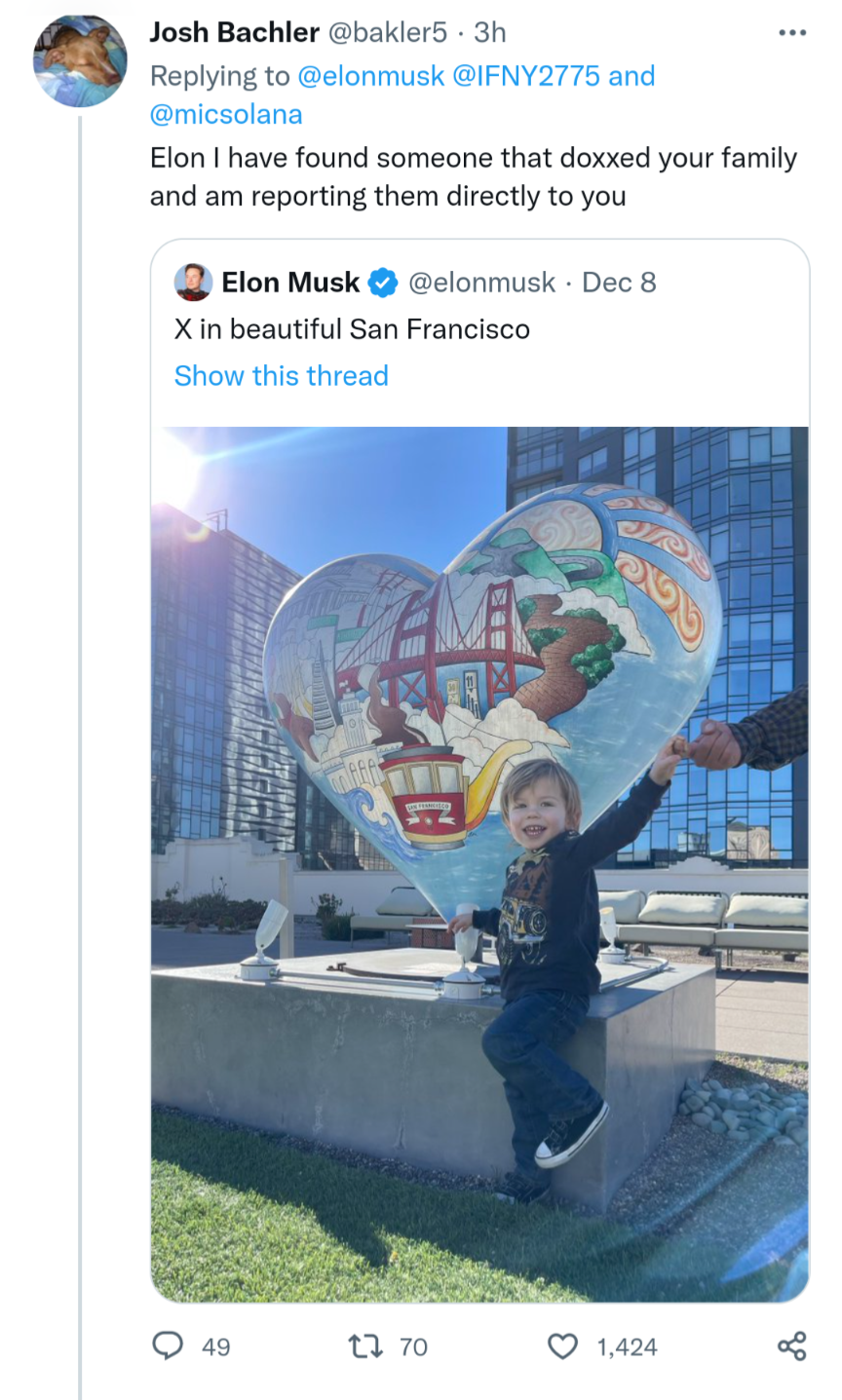Image resolution: width=842 pixels, height=1400 pixels.
Task: Click the @bakler5 handle
Action: 387,32
